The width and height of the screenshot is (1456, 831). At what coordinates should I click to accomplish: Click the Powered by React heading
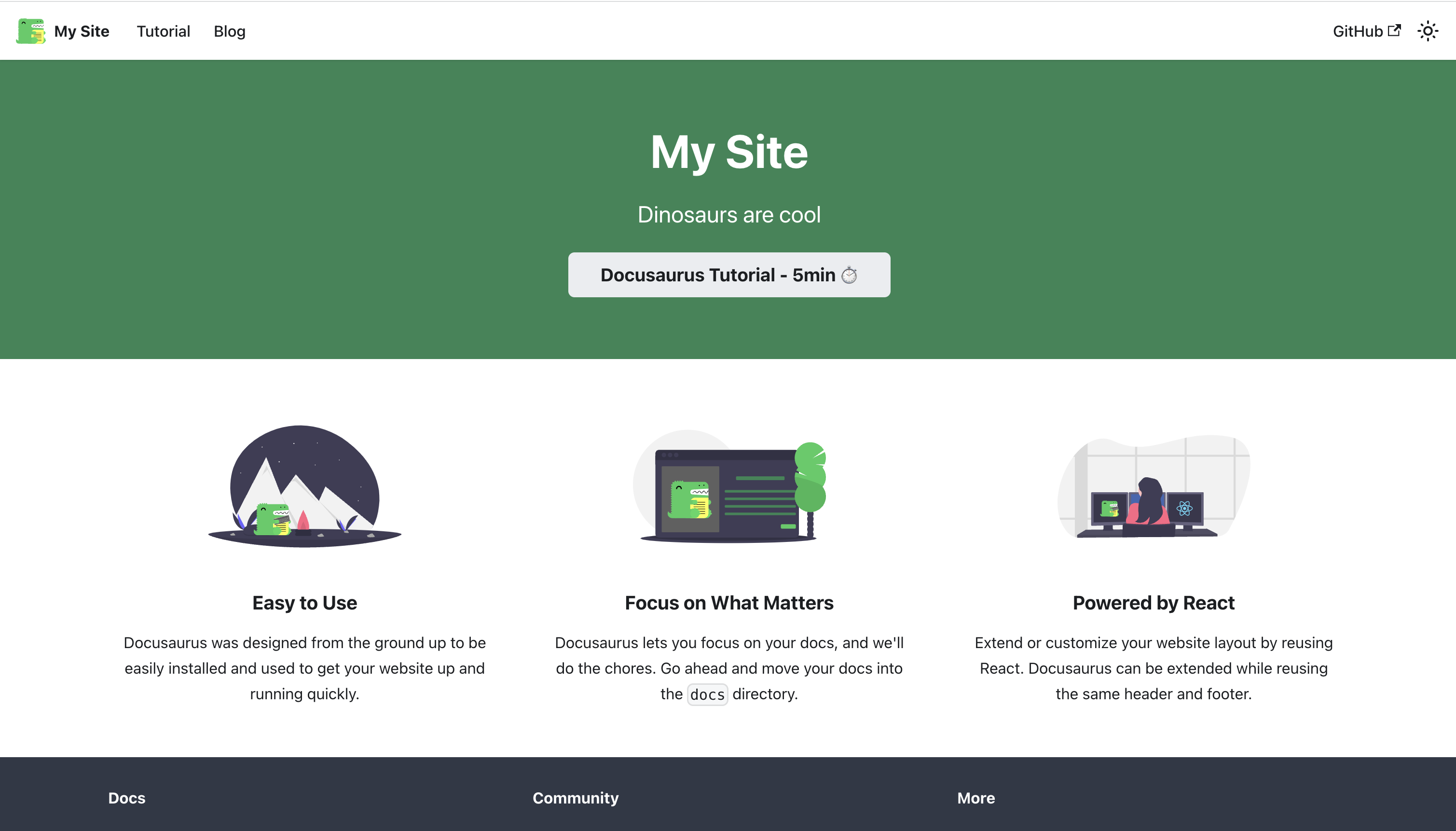pos(1154,603)
